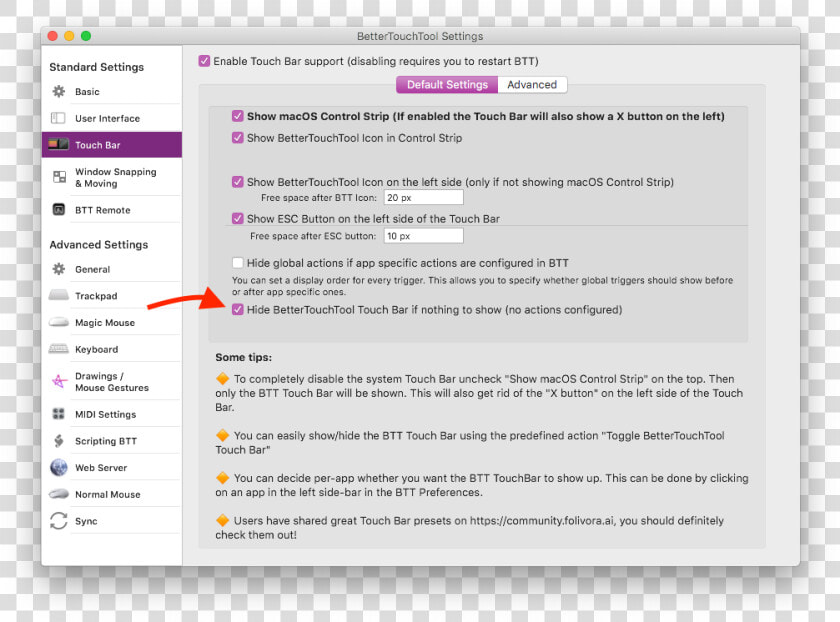This screenshot has width=840, height=622.
Task: Click the Window Snapping & Moving icon
Action: point(59,177)
